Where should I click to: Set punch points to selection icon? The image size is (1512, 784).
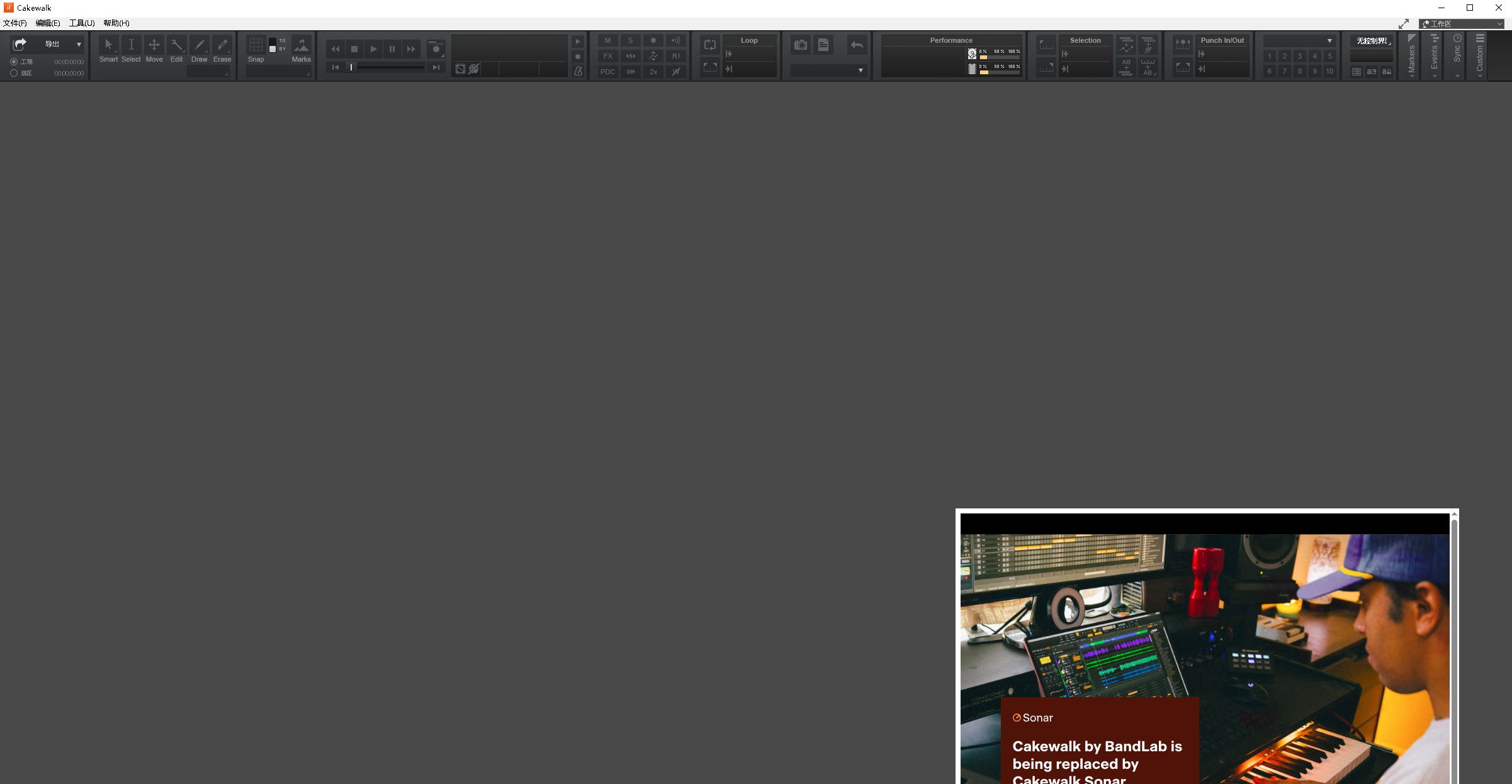pos(1183,67)
